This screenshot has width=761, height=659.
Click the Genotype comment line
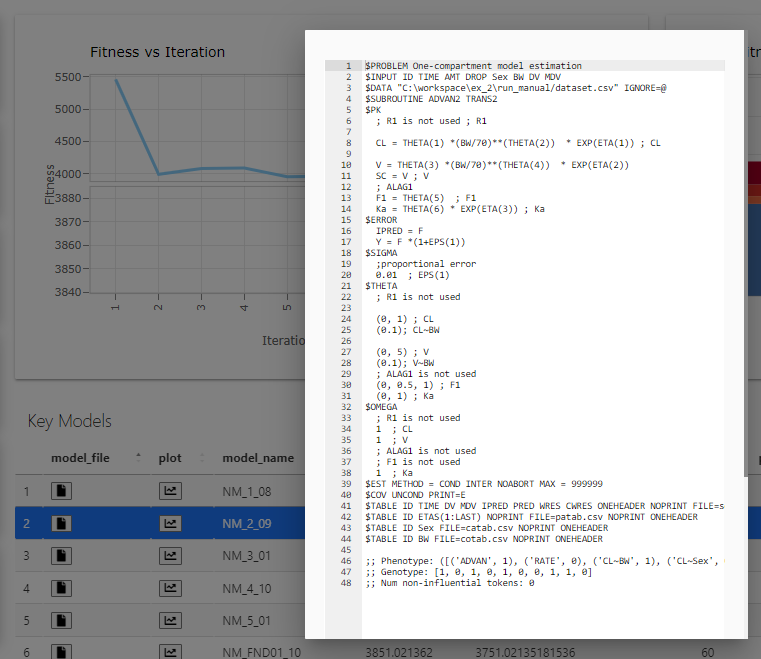pyautogui.click(x=479, y=572)
